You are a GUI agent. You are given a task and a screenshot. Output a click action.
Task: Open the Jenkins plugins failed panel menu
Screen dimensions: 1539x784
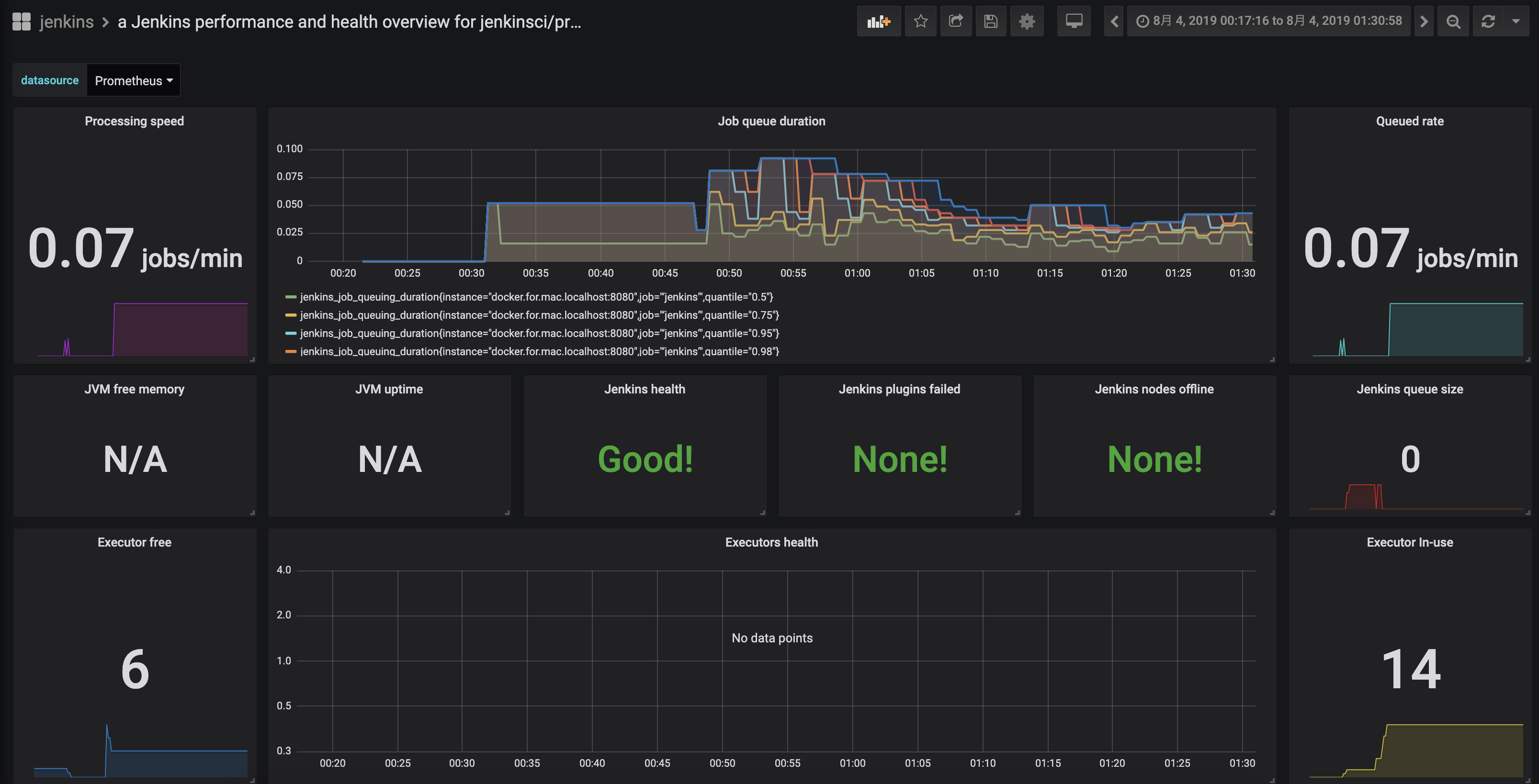click(899, 389)
